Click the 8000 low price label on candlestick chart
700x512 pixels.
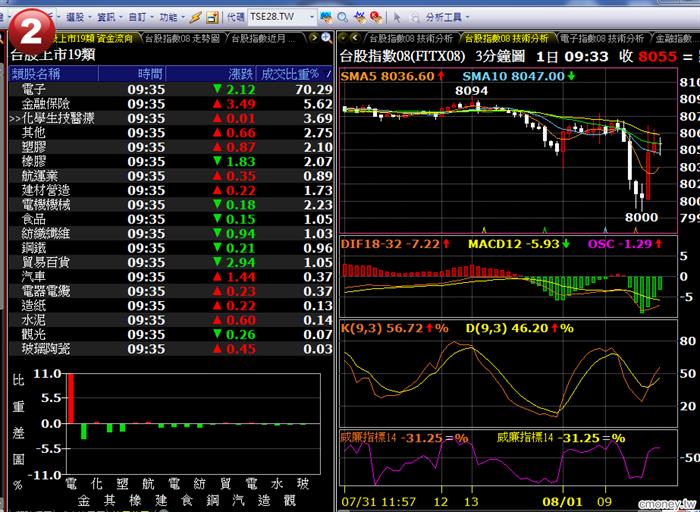tap(642, 217)
